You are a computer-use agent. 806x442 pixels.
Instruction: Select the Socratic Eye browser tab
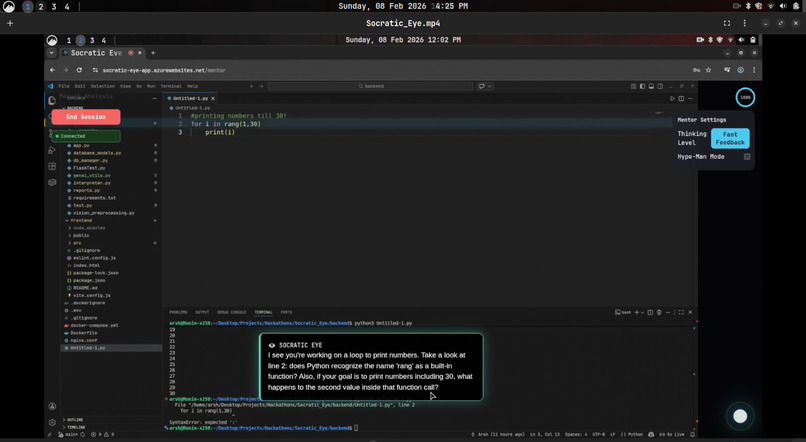(102, 53)
